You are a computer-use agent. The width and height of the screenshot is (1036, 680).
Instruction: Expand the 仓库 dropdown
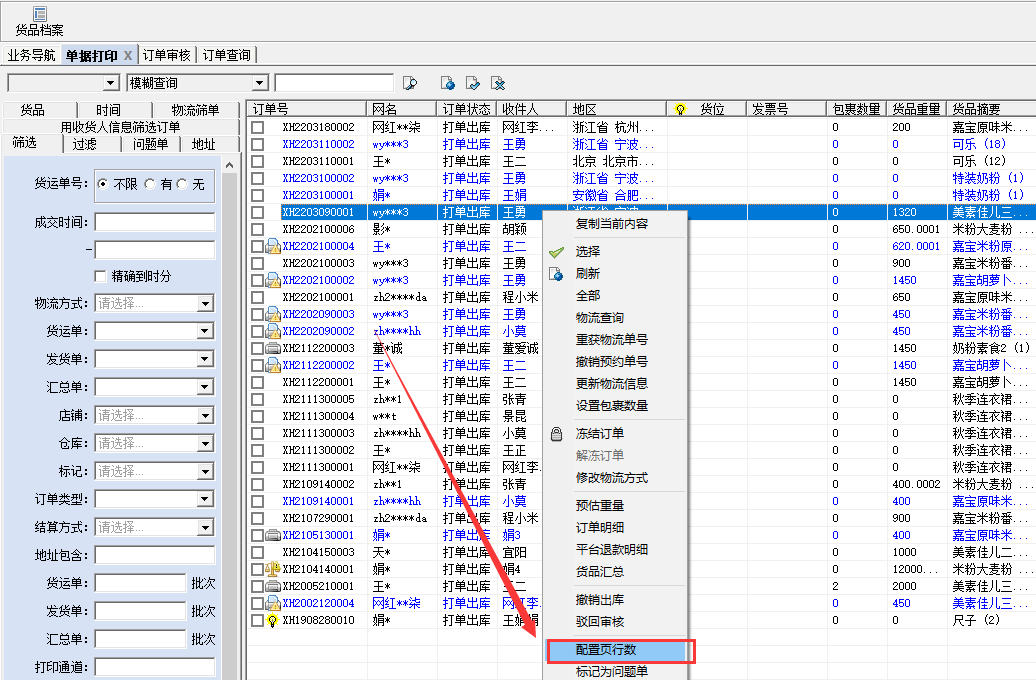click(x=206, y=443)
